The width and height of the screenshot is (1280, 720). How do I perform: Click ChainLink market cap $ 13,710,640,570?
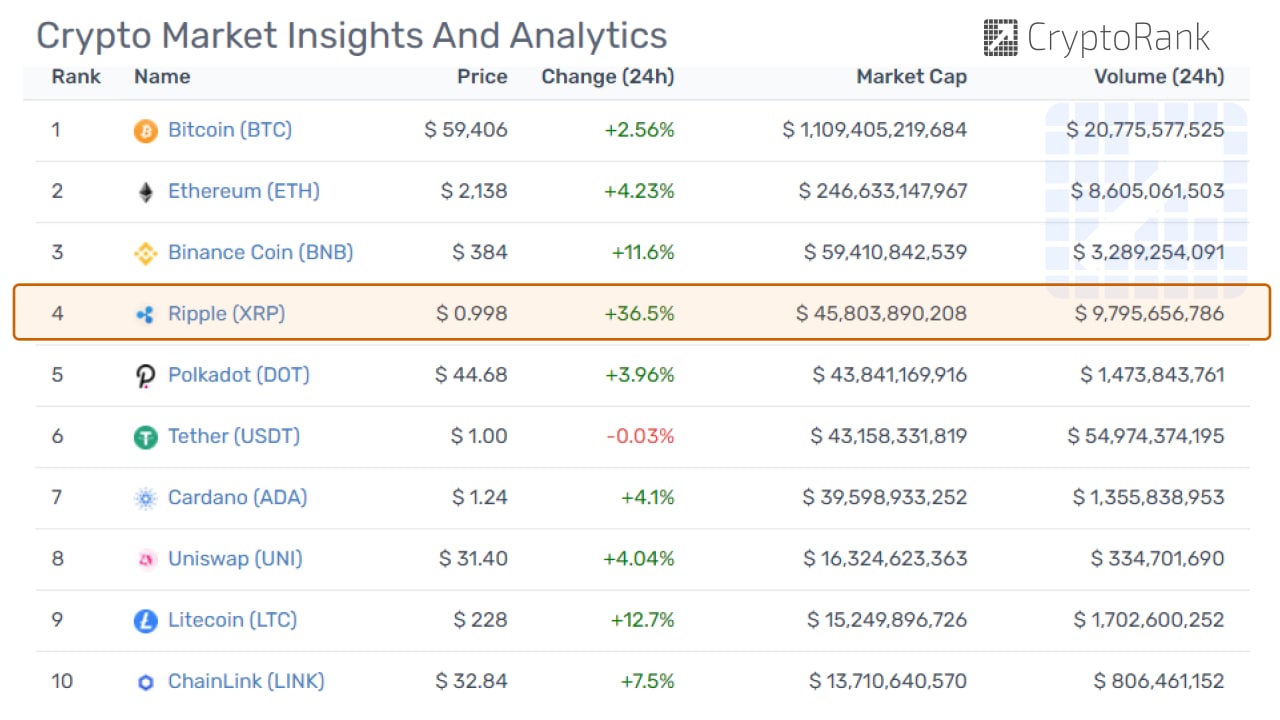click(x=888, y=681)
